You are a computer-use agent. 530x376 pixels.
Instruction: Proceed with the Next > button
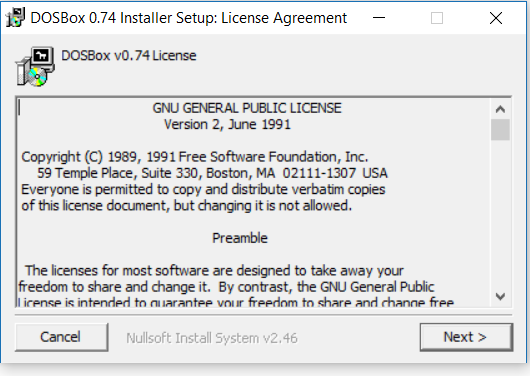tap(466, 337)
